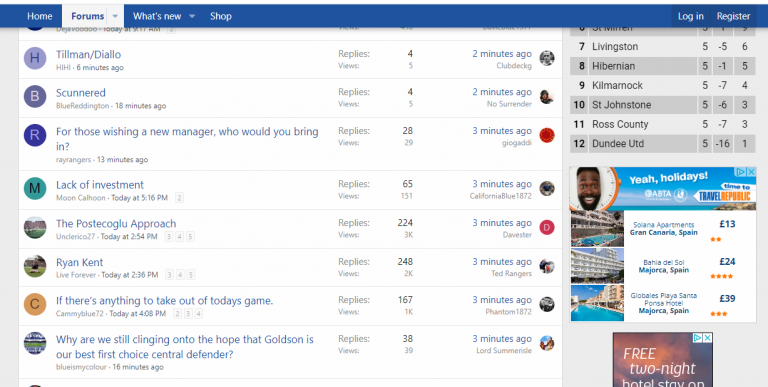Viewport: 768px width, 387px height.
Task: Click Dundee Utd in league table
Action: [x=618, y=144]
